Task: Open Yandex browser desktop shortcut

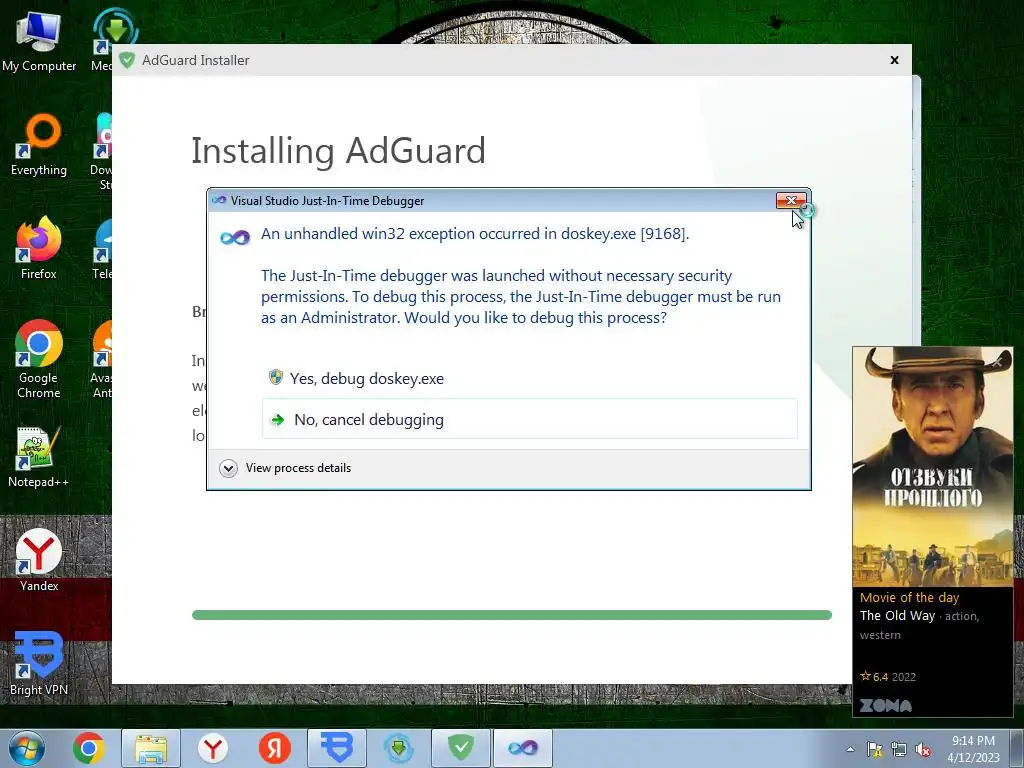Action: [x=39, y=560]
